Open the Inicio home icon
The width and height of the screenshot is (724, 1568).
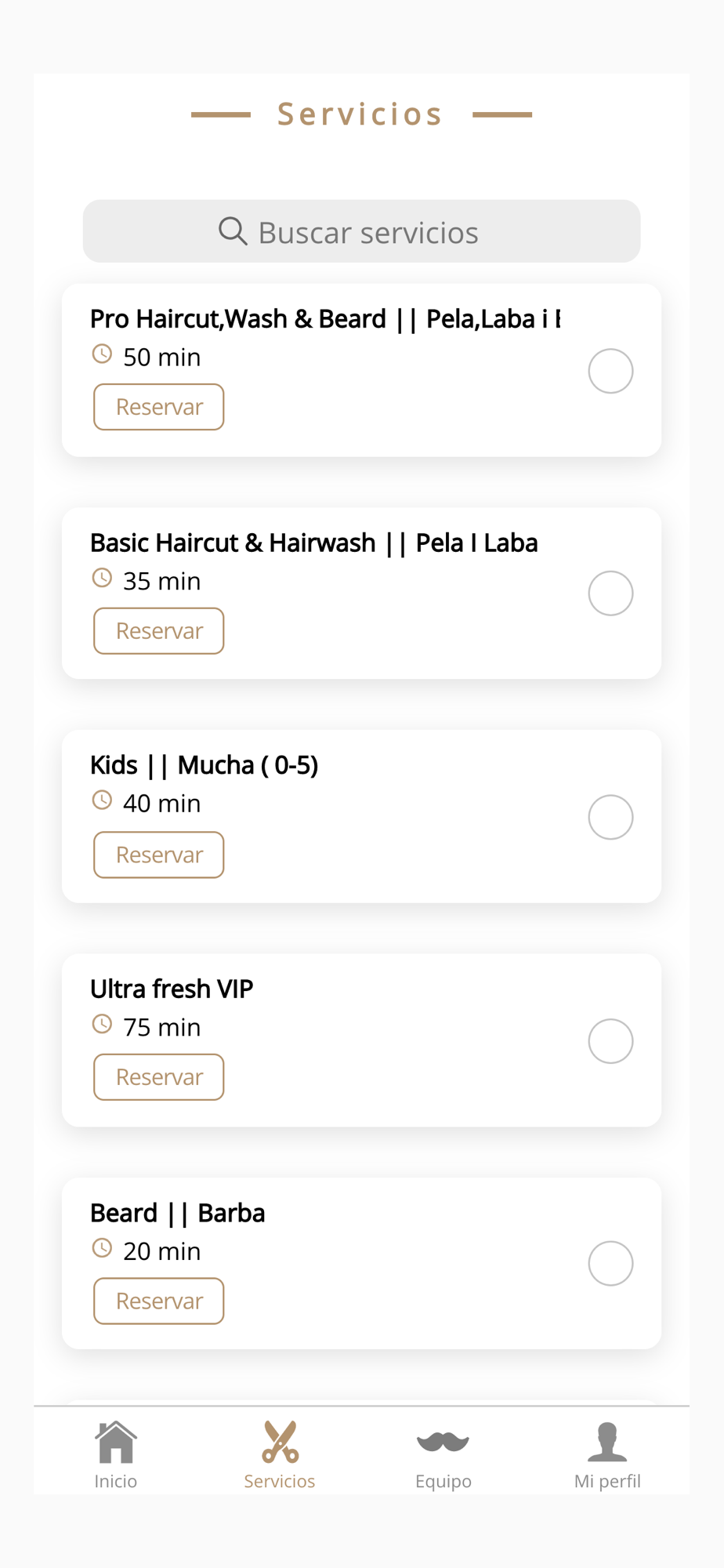pyautogui.click(x=116, y=1442)
